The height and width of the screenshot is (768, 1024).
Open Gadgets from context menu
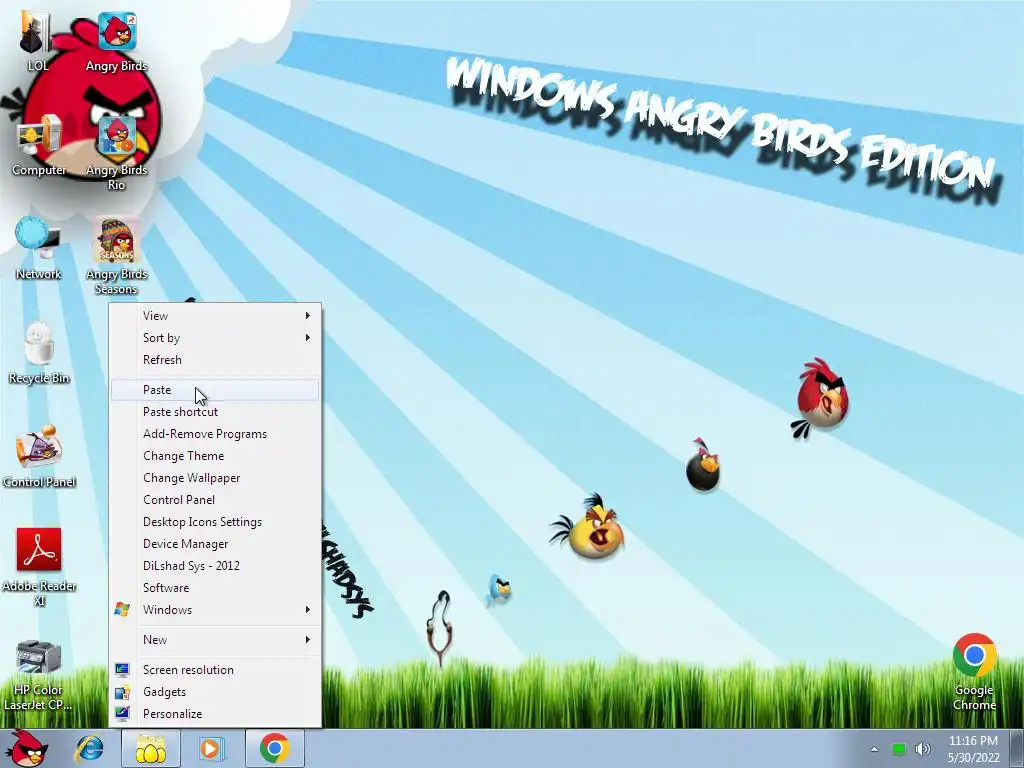point(215,692)
